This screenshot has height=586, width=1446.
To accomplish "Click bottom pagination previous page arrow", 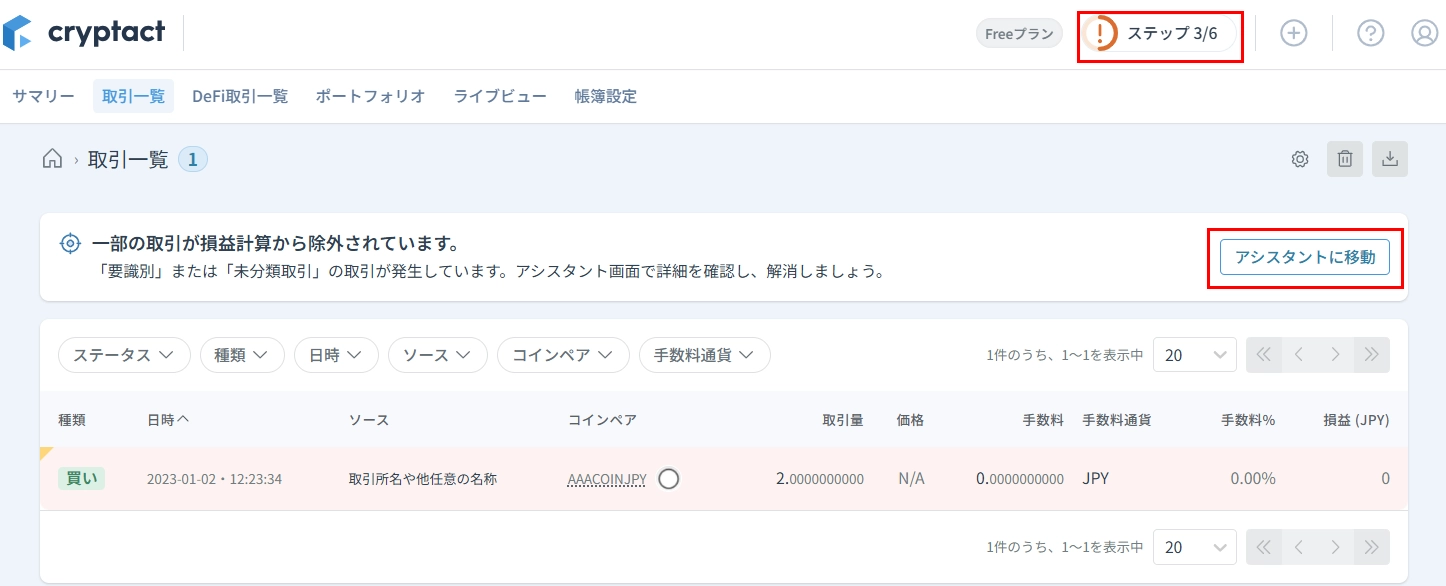I will [x=1300, y=547].
